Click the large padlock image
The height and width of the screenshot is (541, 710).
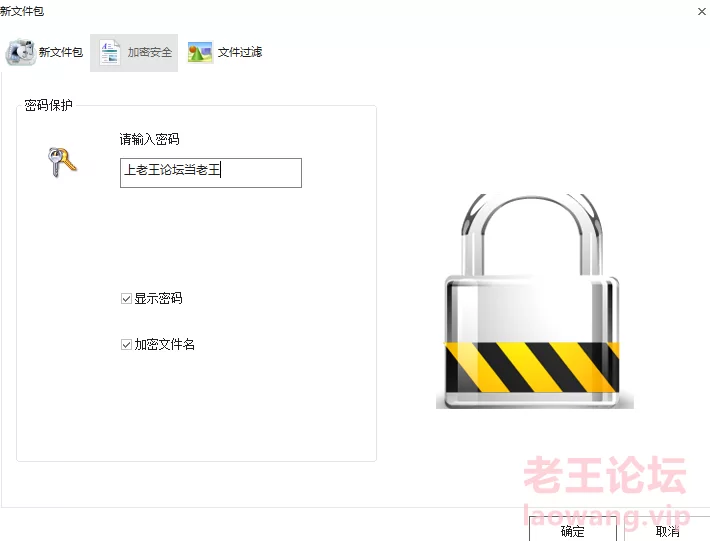[x=534, y=301]
